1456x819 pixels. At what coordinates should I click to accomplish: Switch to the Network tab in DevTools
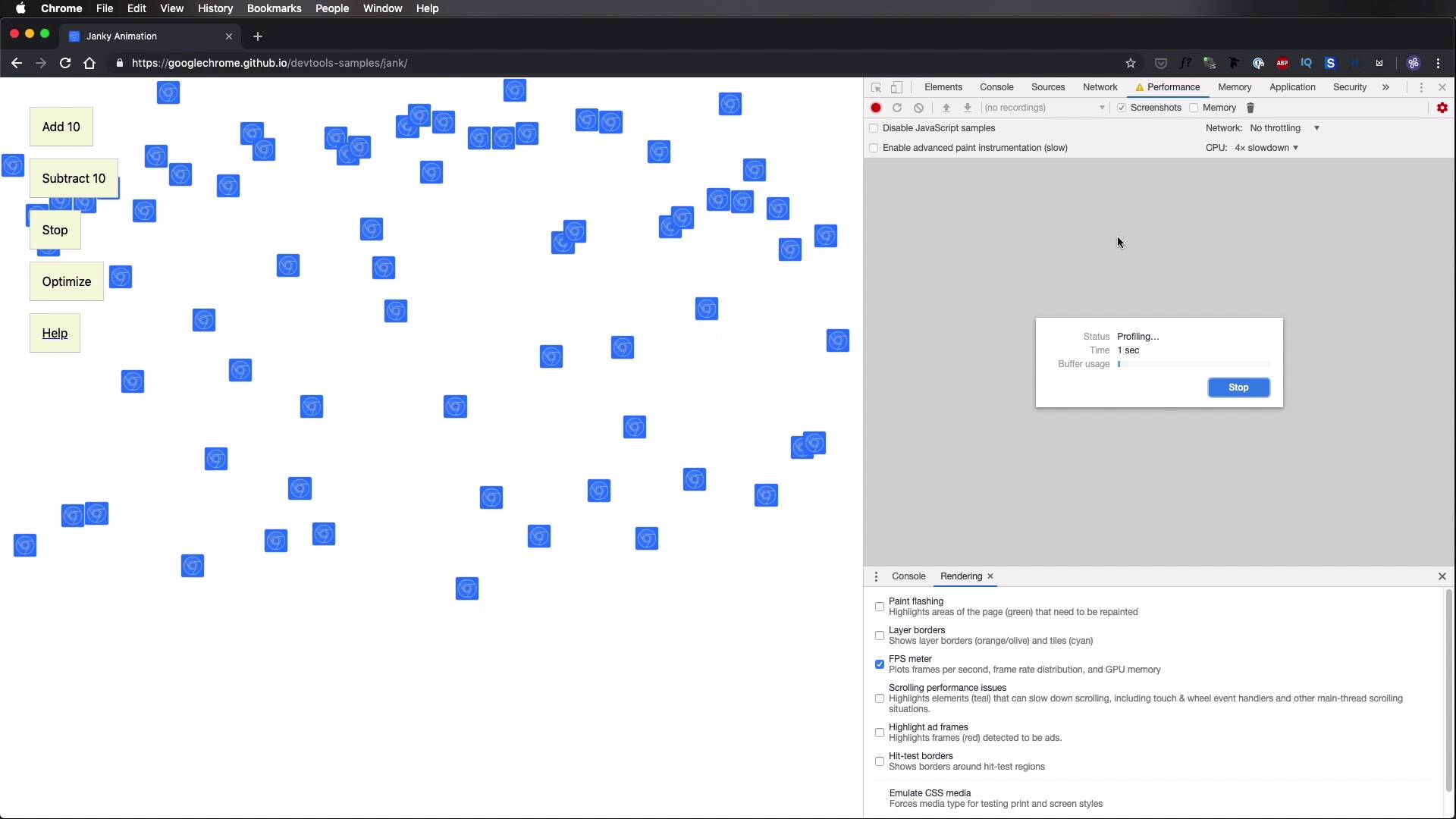tap(1100, 87)
